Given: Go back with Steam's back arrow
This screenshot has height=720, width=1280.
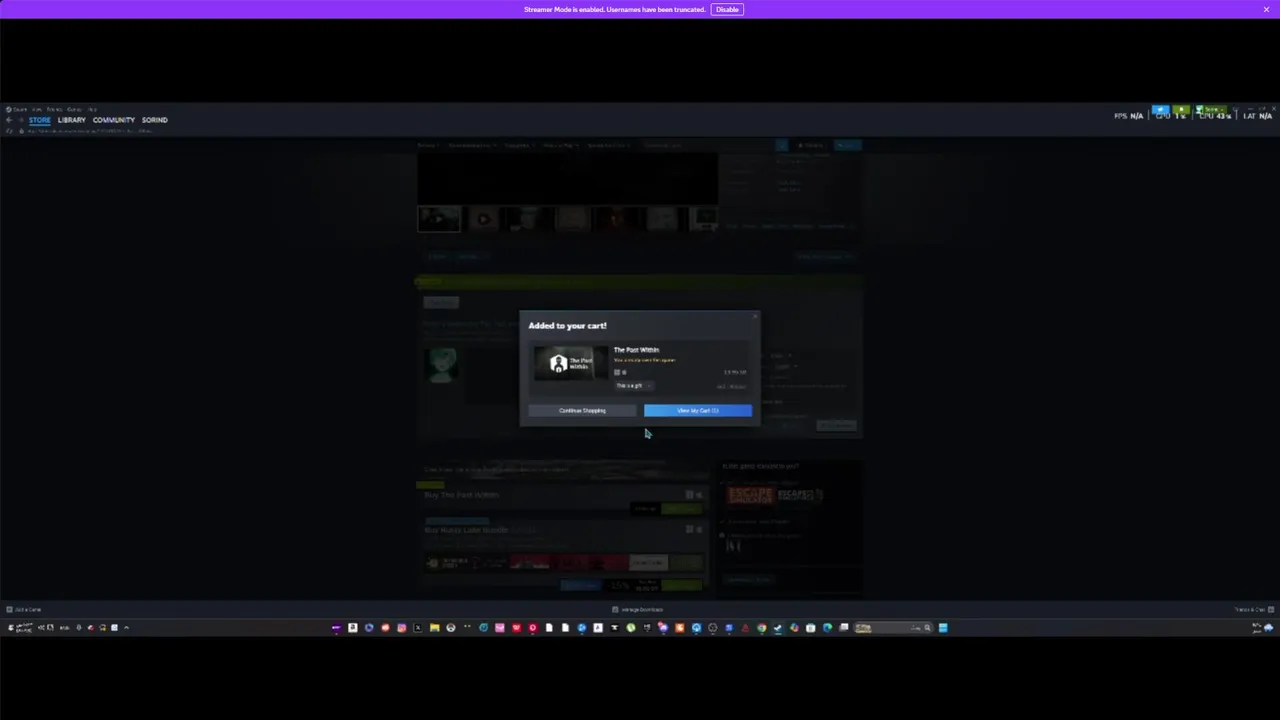Looking at the screenshot, I should pyautogui.click(x=9, y=120).
